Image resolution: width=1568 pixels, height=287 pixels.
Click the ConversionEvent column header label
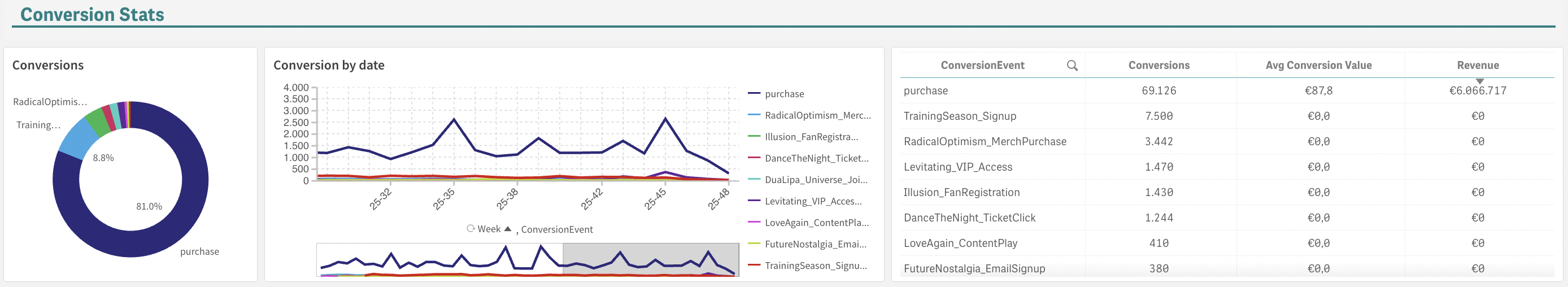pyautogui.click(x=982, y=65)
